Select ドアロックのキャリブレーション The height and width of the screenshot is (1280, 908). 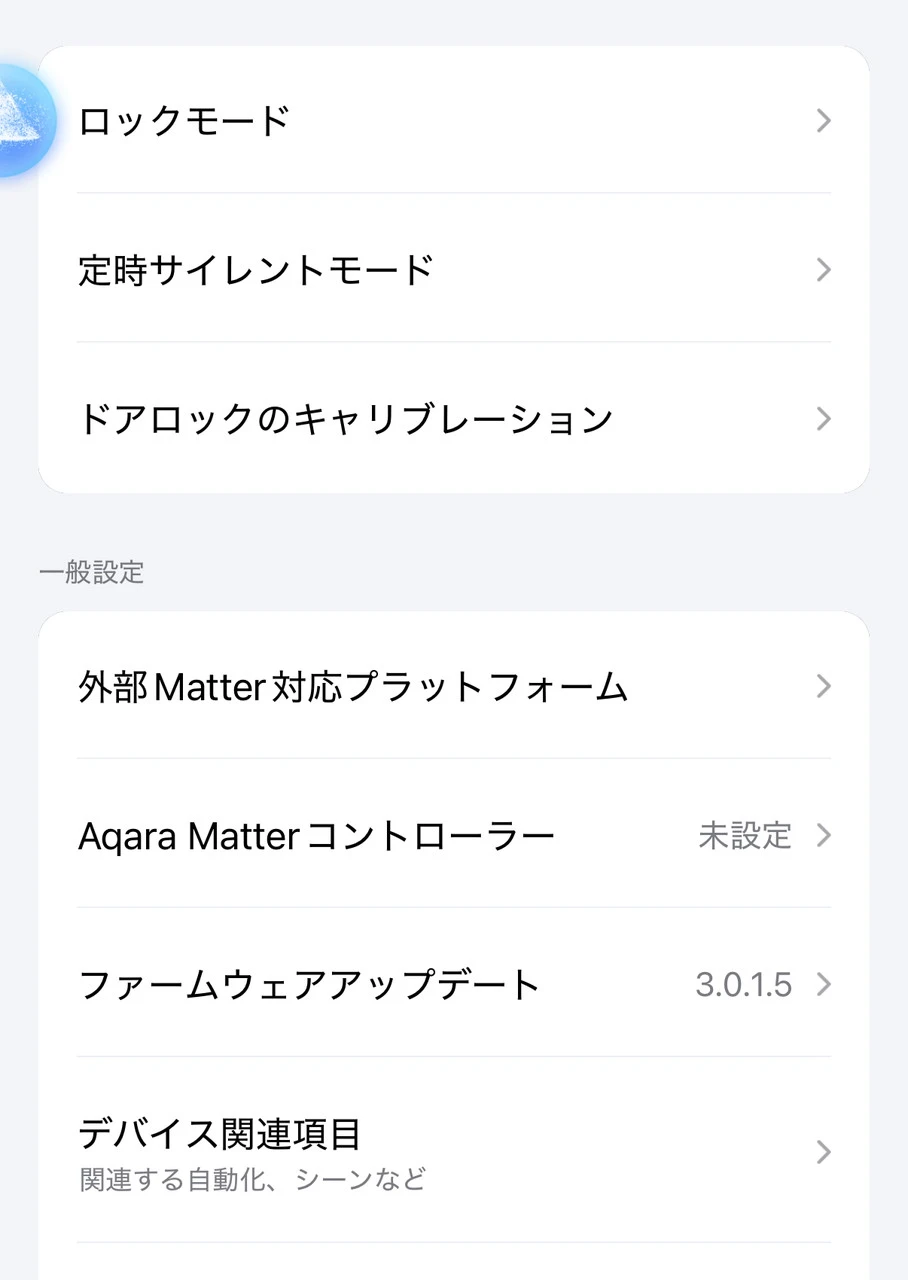pos(345,418)
